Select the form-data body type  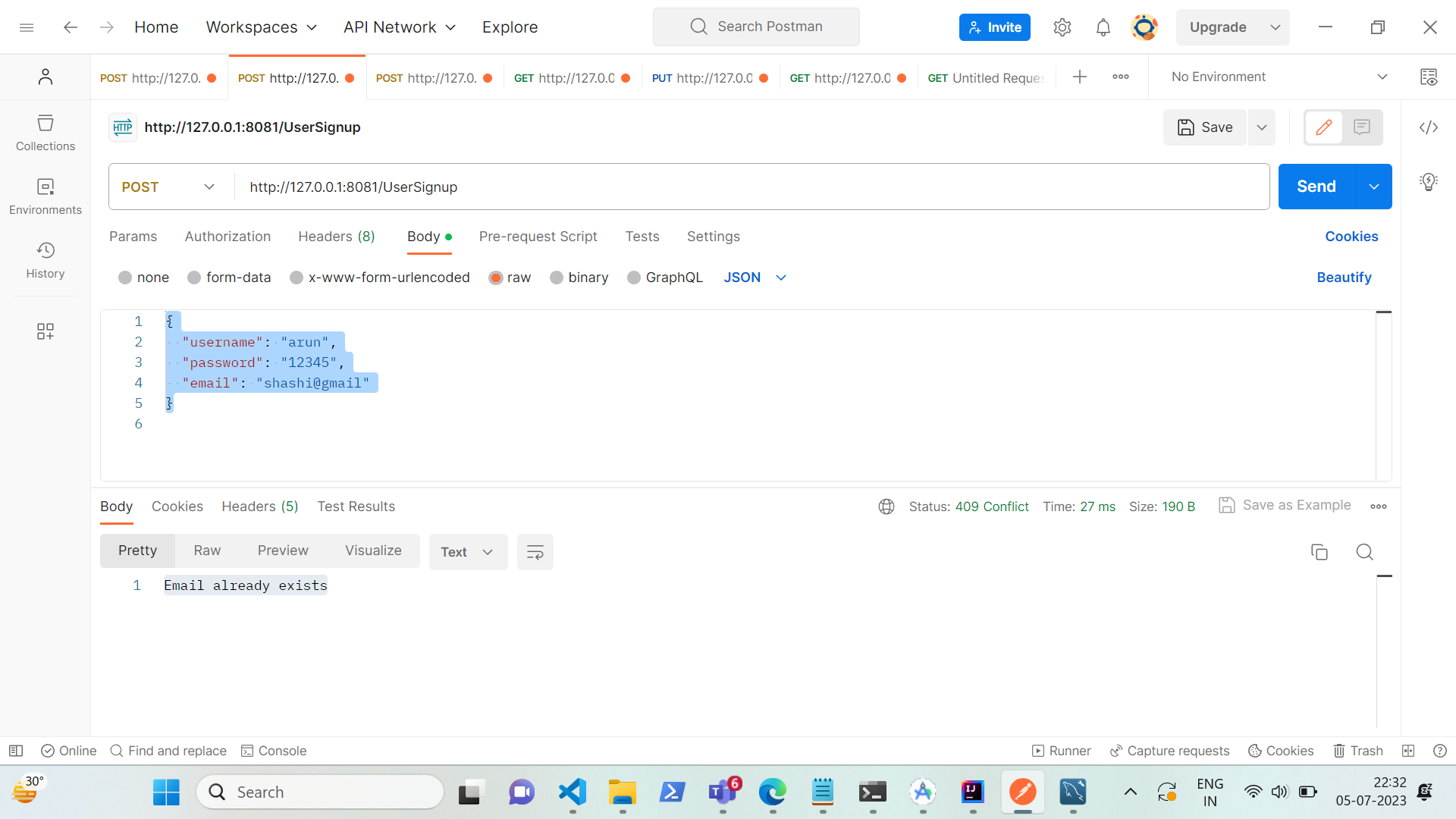(x=229, y=278)
